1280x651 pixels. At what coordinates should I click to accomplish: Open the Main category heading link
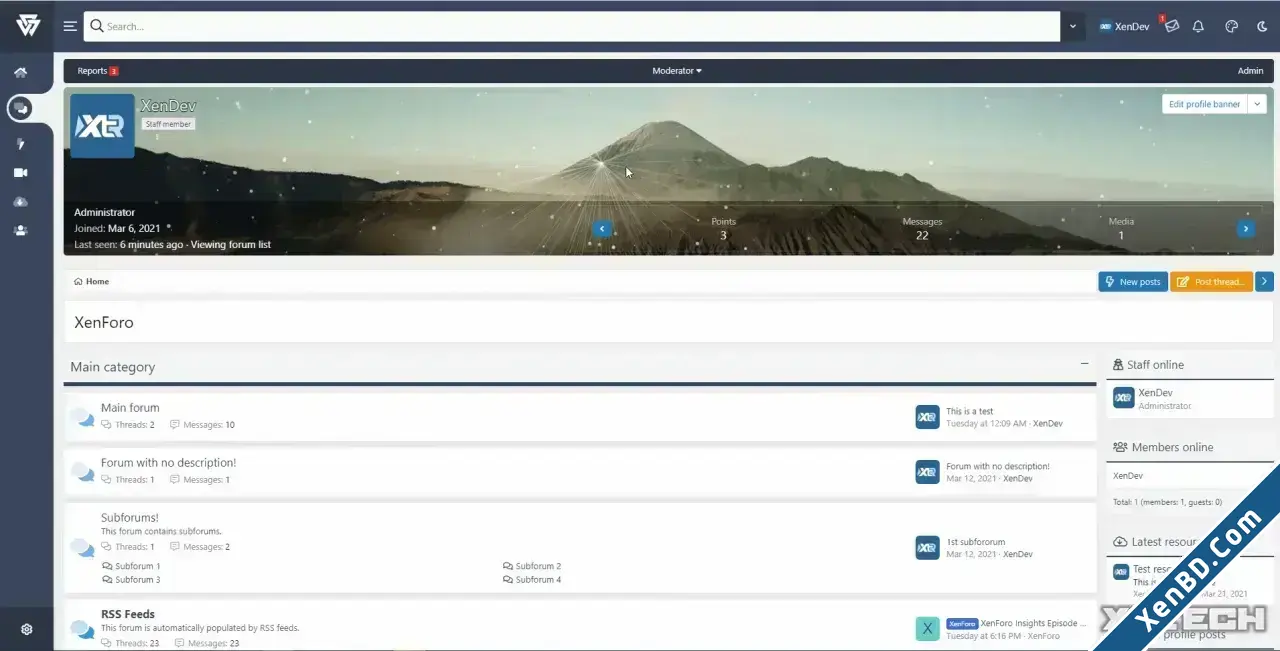113,367
